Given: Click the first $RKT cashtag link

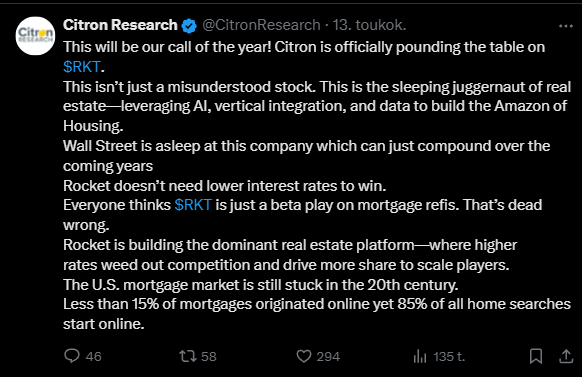Looking at the screenshot, I should pos(82,67).
